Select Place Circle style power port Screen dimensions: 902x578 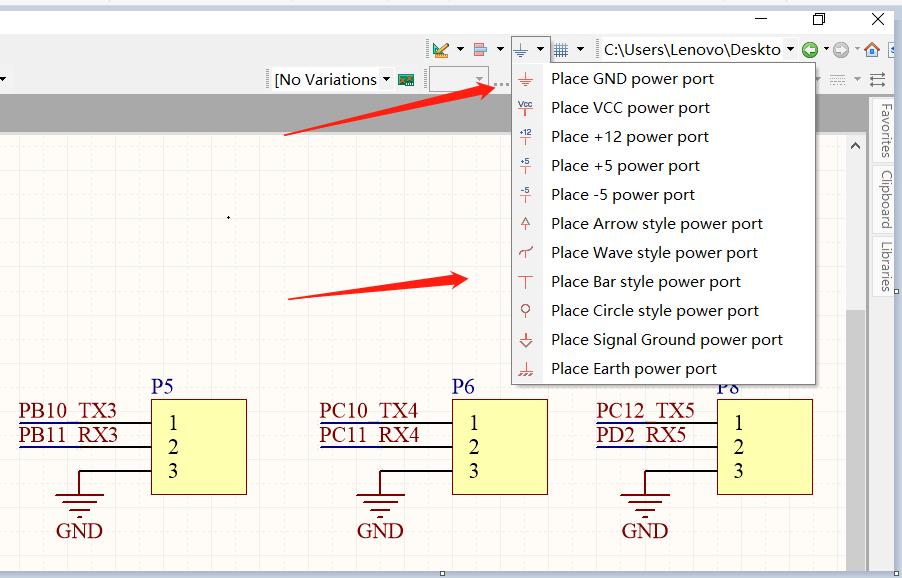[x=663, y=311]
